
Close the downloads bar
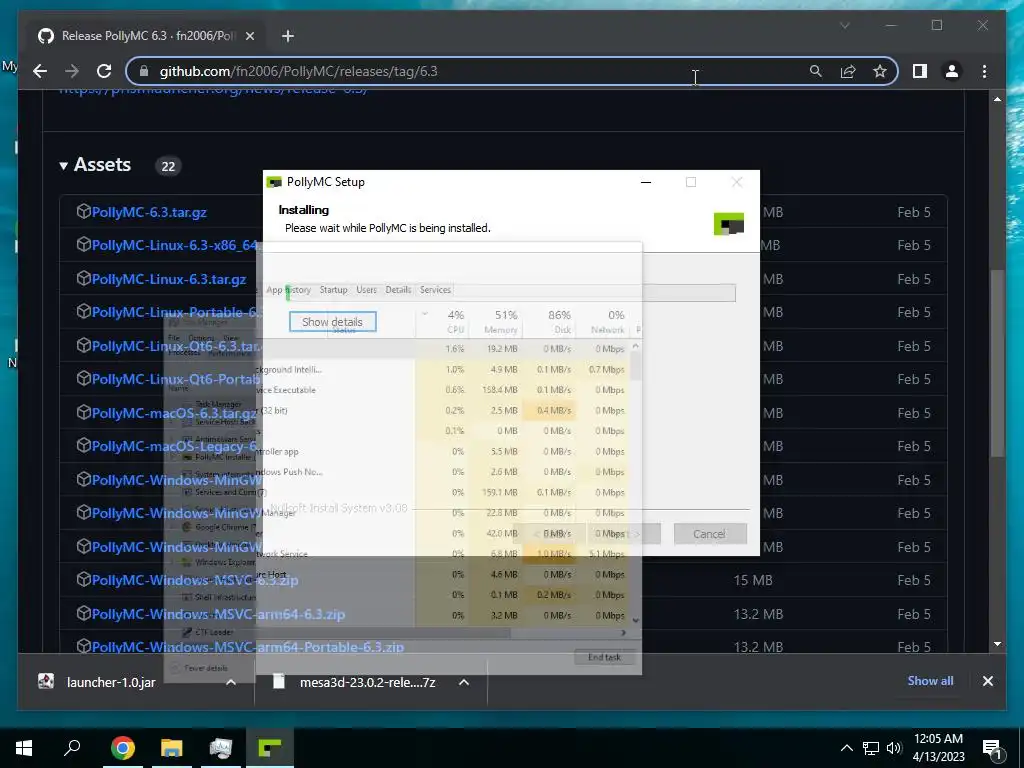(987, 681)
